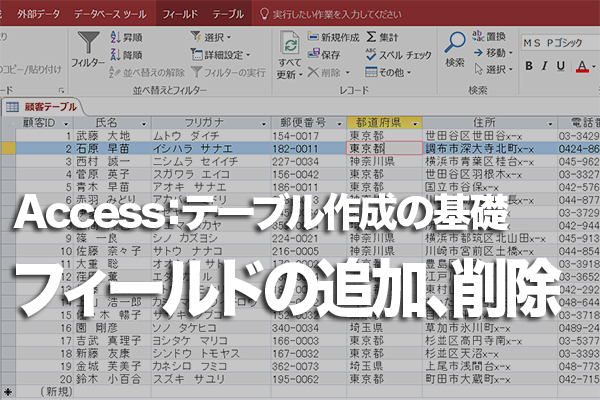Click the name 吉武 真理子
600x400 pixels.
point(109,341)
